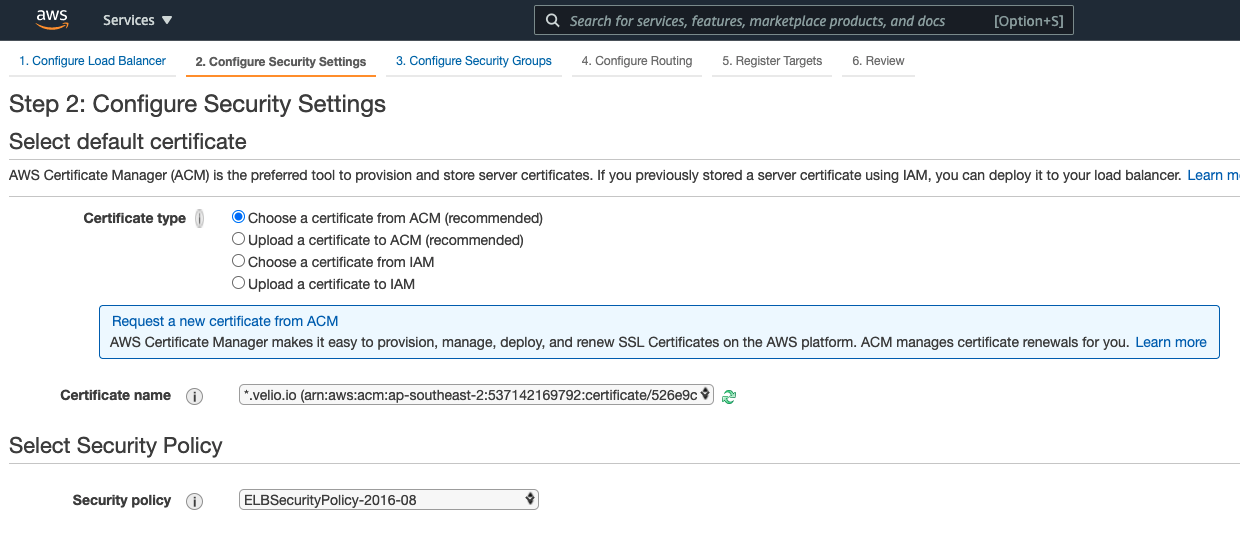The image size is (1240, 560).
Task: Select Upload a certificate to IAM
Action: (x=238, y=284)
